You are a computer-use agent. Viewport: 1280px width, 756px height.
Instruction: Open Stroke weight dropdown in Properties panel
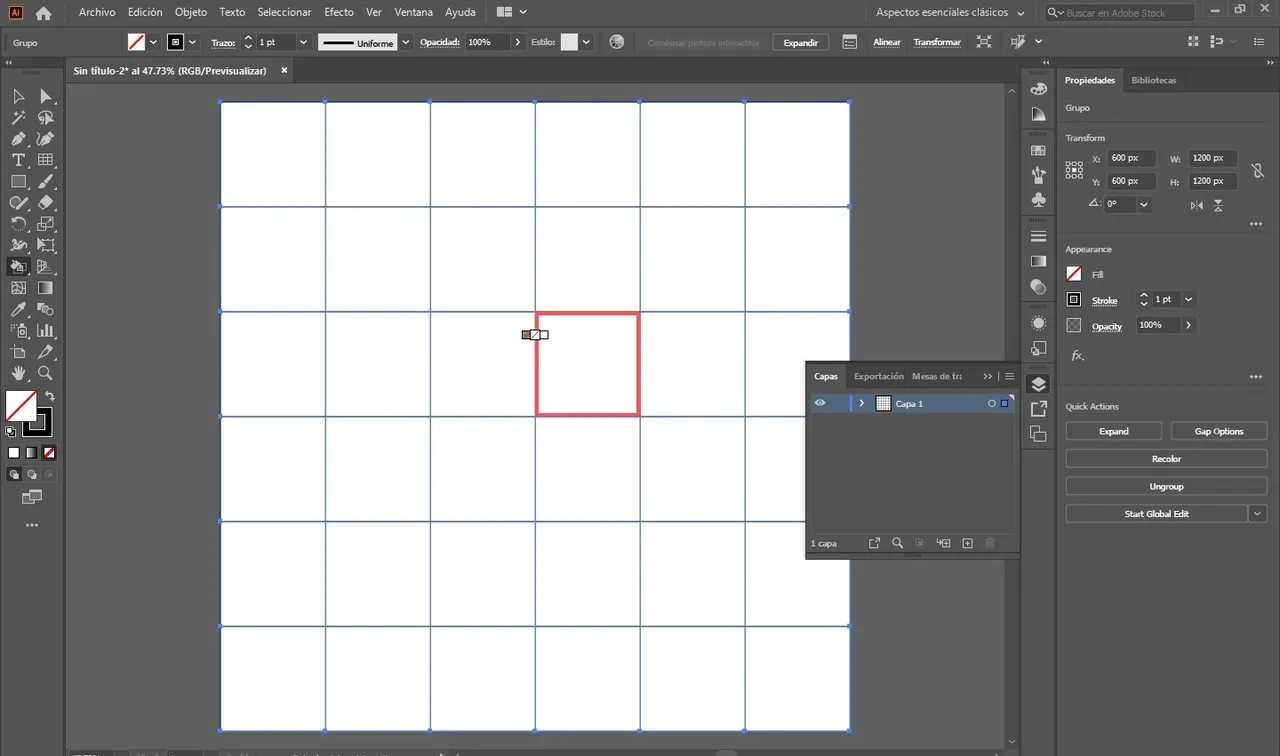[1188, 299]
